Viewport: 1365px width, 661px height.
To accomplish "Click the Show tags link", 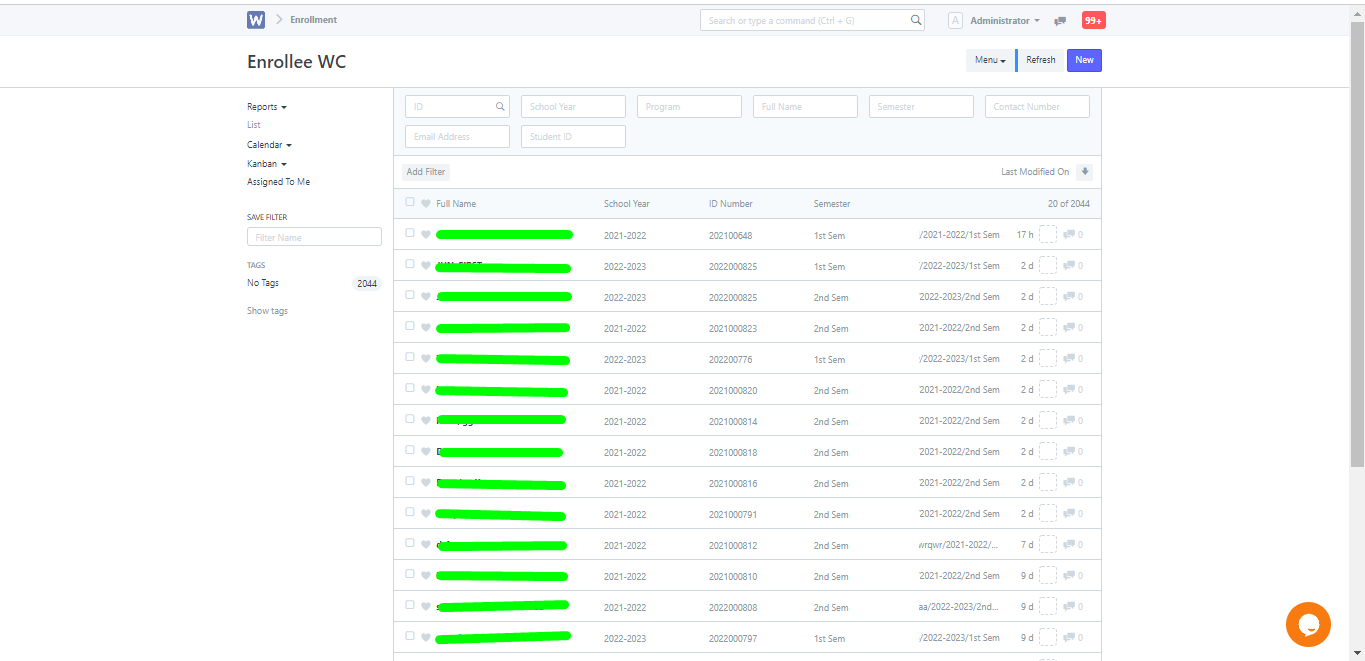I will [x=267, y=311].
